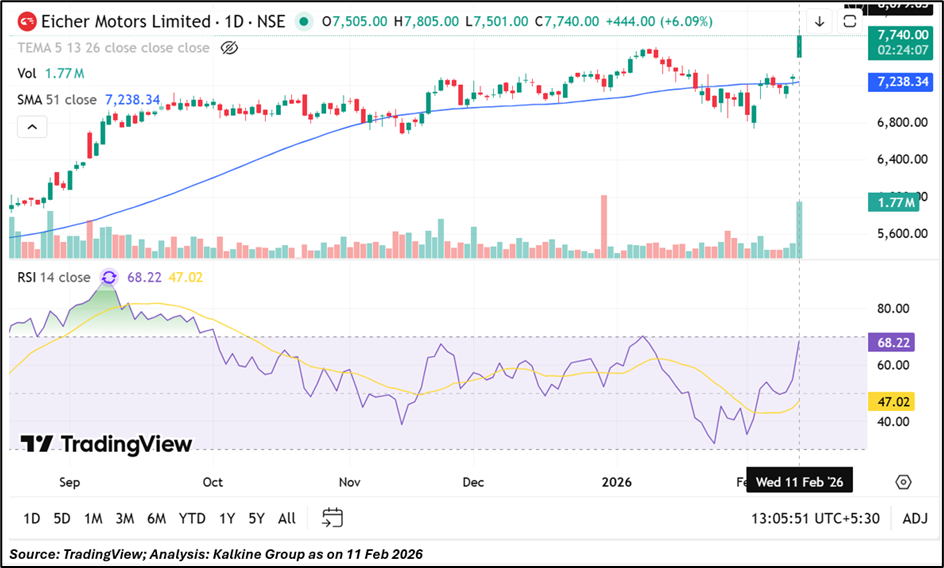Toggle ADJ adjusted price setting
Screen dimensions: 944x568
914,518
